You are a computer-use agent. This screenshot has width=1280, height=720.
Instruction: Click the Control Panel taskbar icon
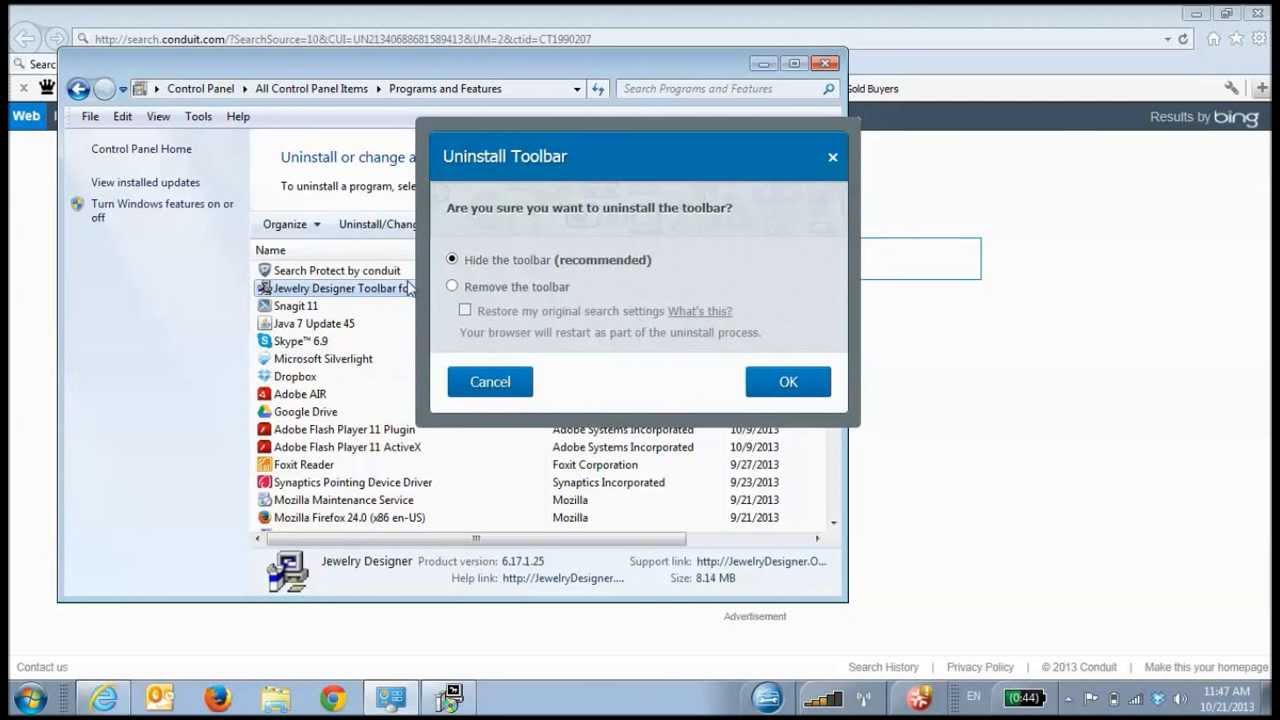[391, 698]
